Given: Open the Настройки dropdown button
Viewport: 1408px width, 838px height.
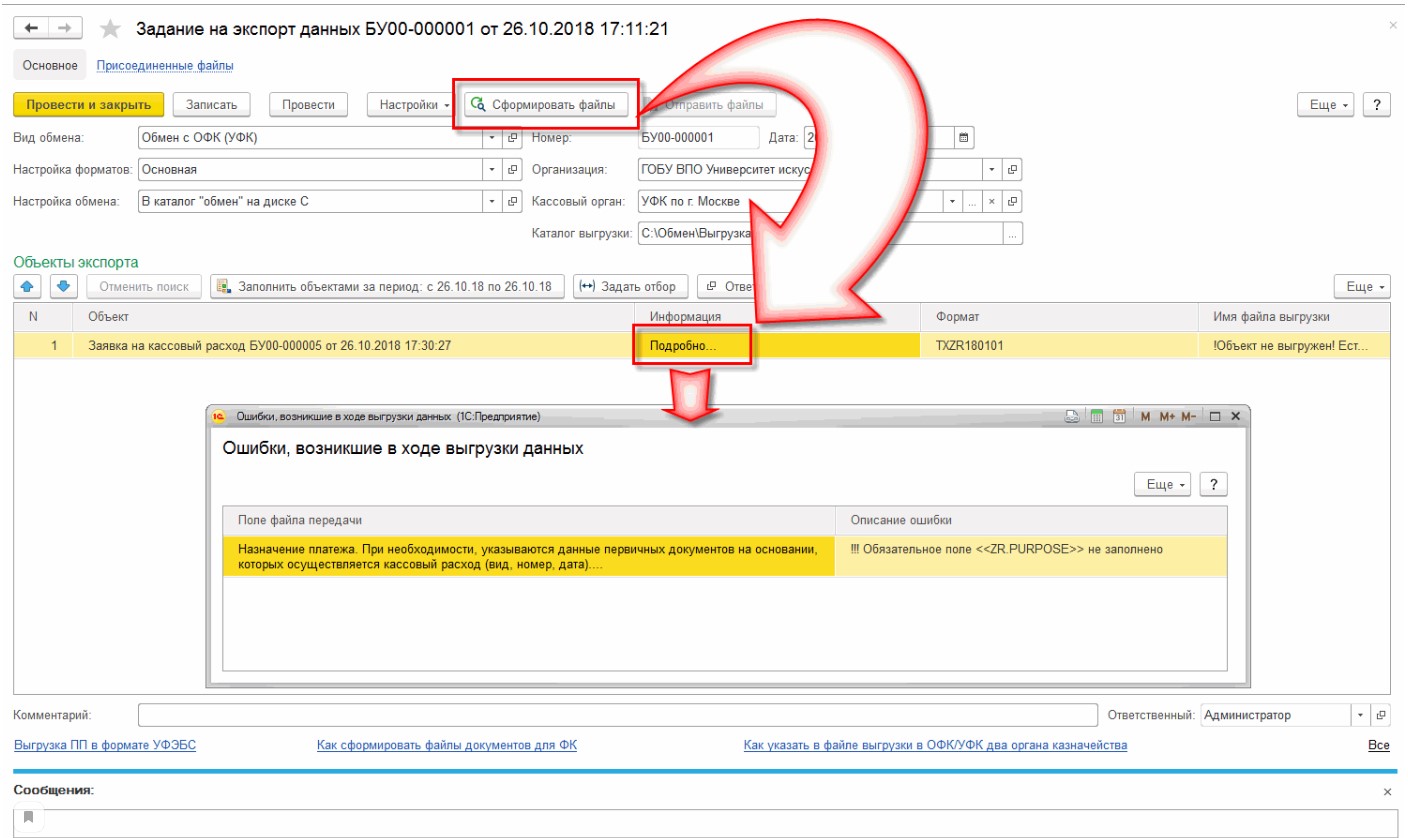Looking at the screenshot, I should [x=415, y=104].
